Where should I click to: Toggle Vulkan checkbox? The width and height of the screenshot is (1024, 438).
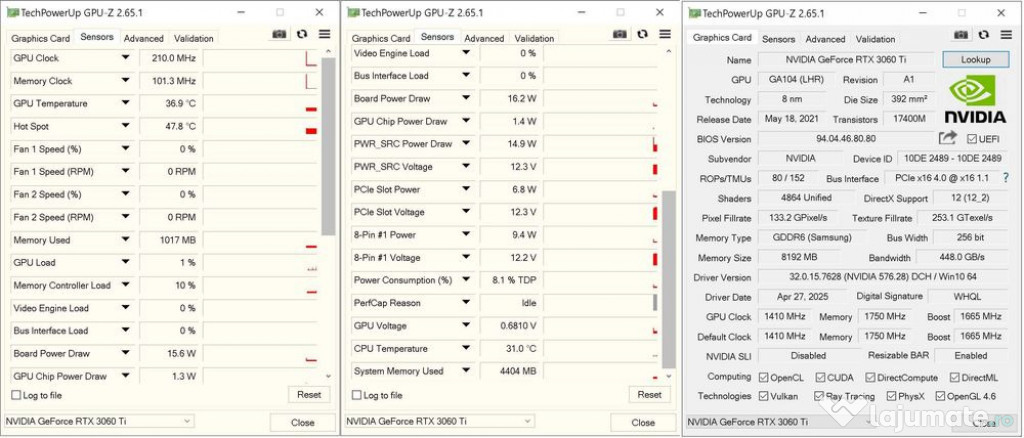coord(763,396)
